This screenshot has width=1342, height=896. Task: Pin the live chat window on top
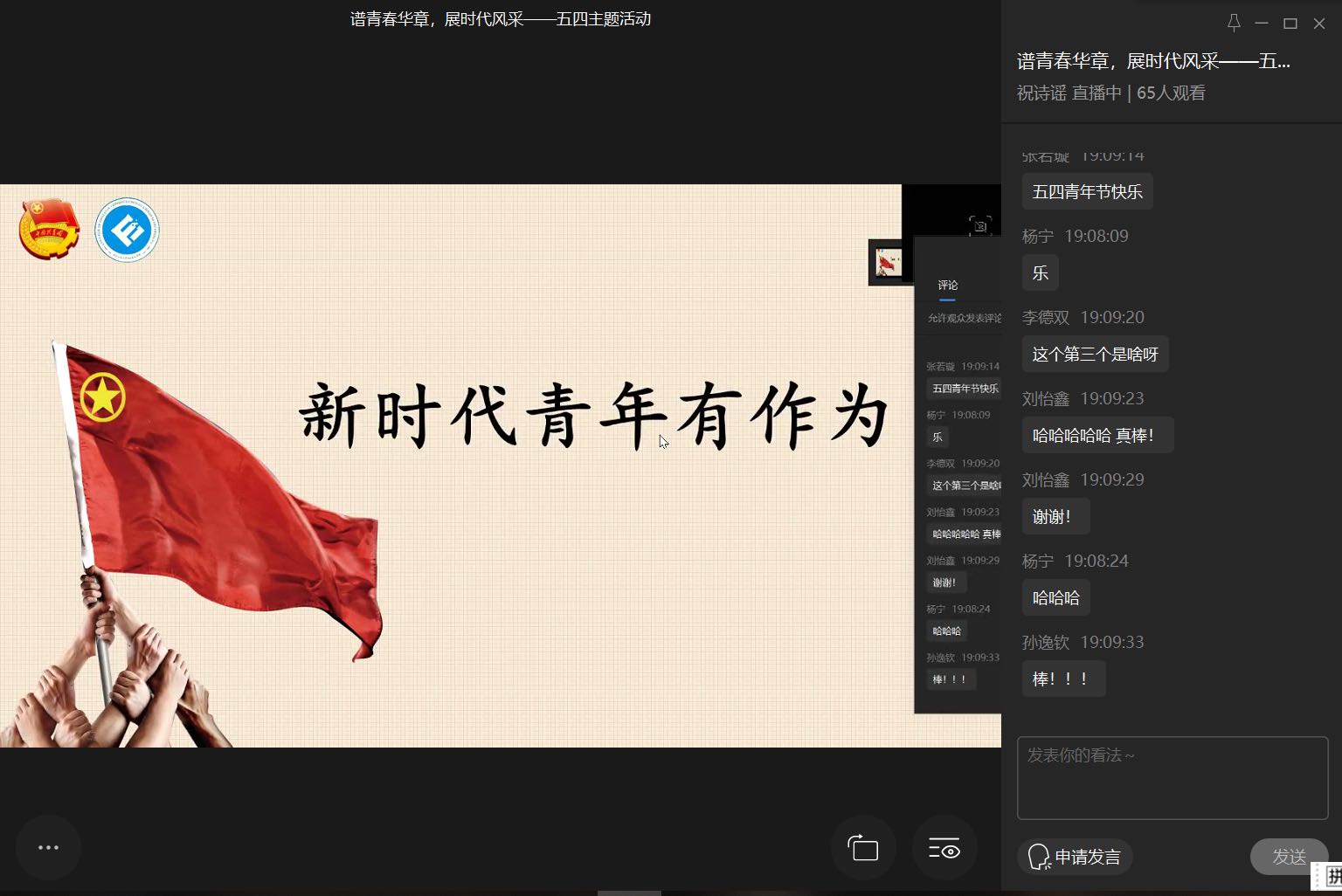(x=1234, y=24)
